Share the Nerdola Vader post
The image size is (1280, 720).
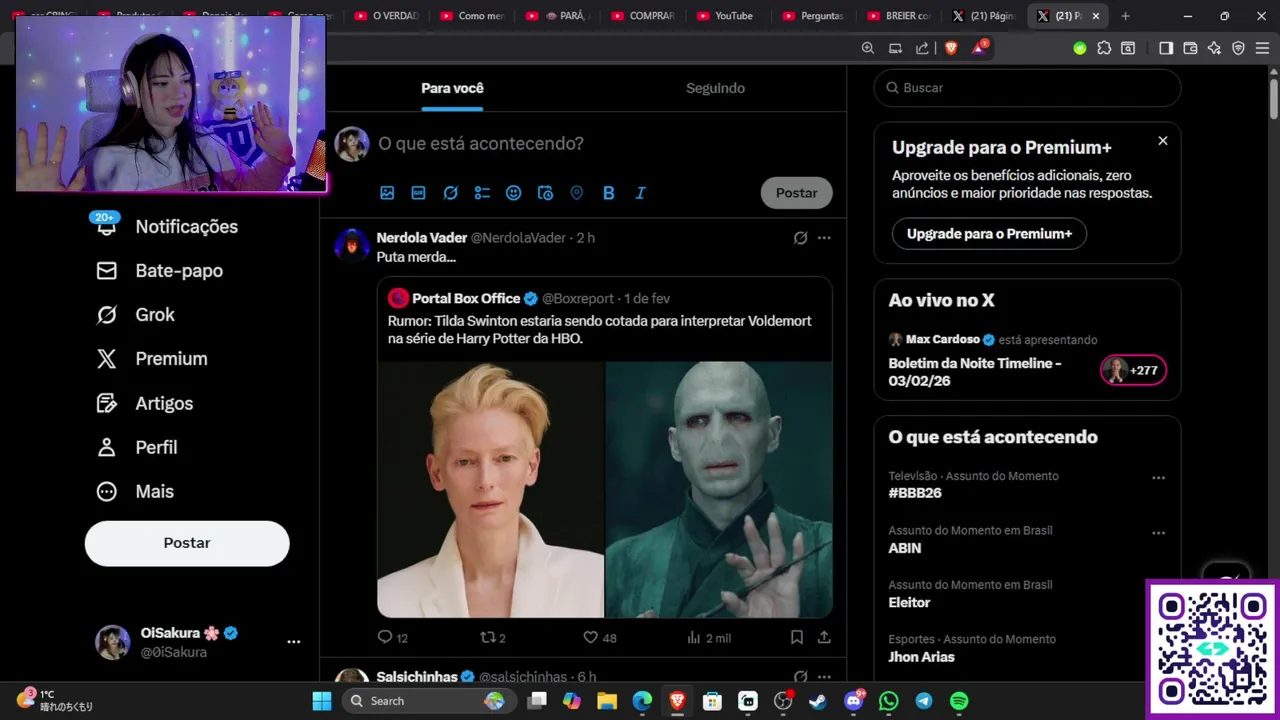(824, 637)
